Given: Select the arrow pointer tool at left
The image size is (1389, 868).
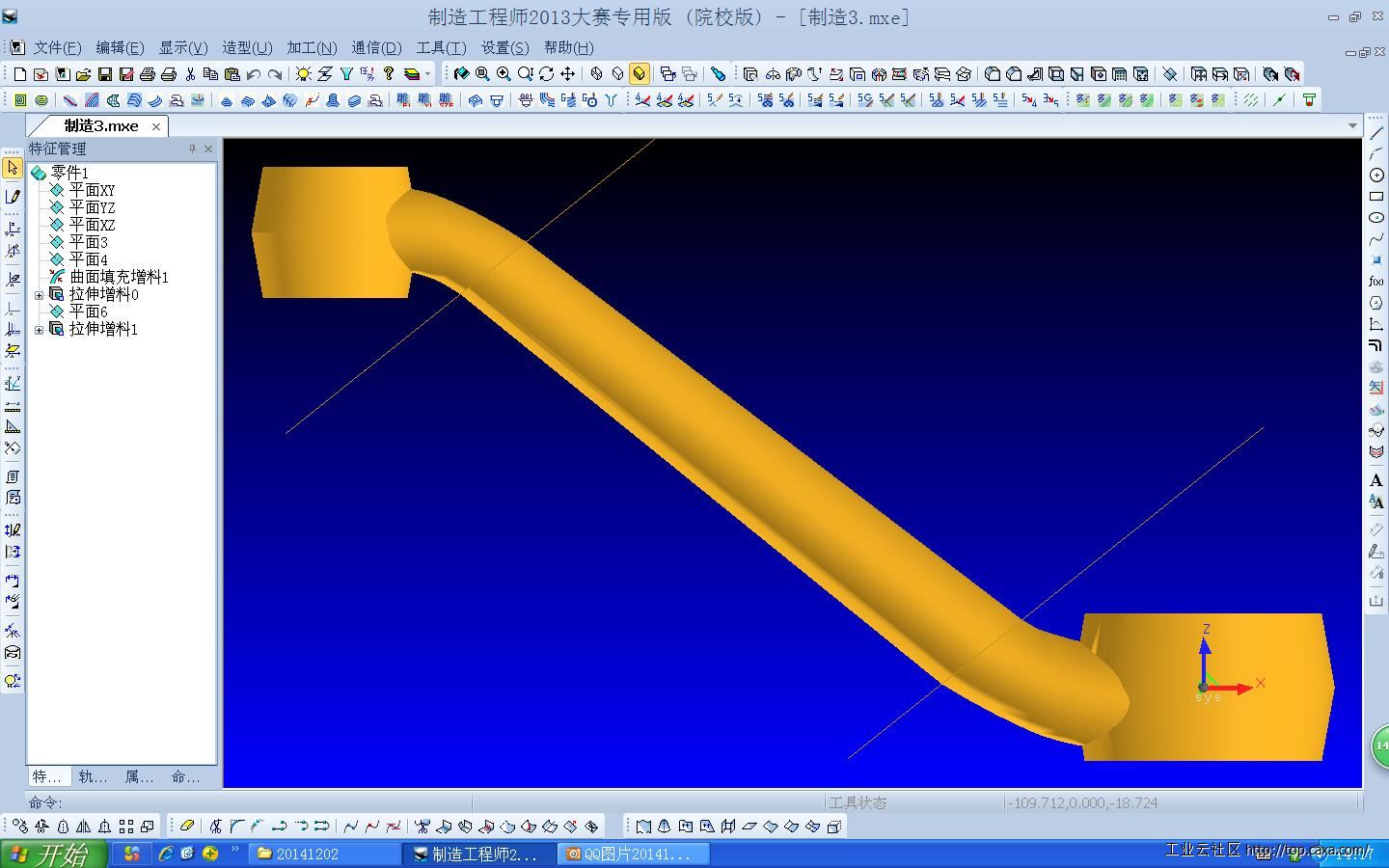Looking at the screenshot, I should [x=13, y=168].
